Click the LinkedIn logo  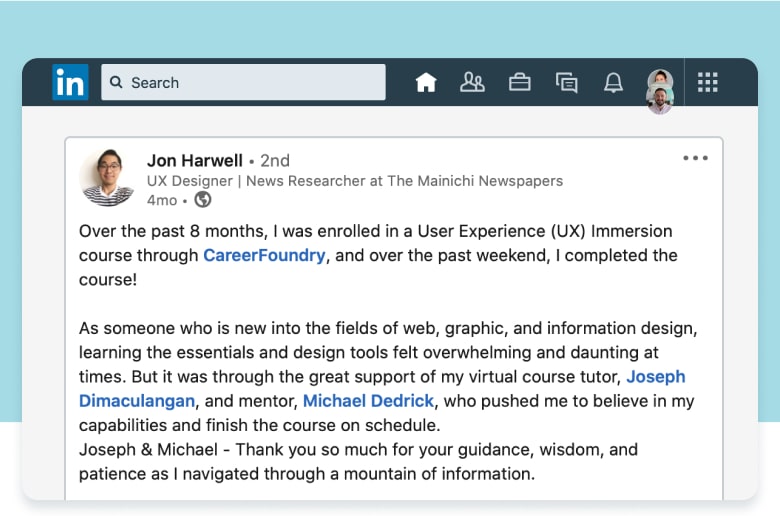click(x=70, y=82)
